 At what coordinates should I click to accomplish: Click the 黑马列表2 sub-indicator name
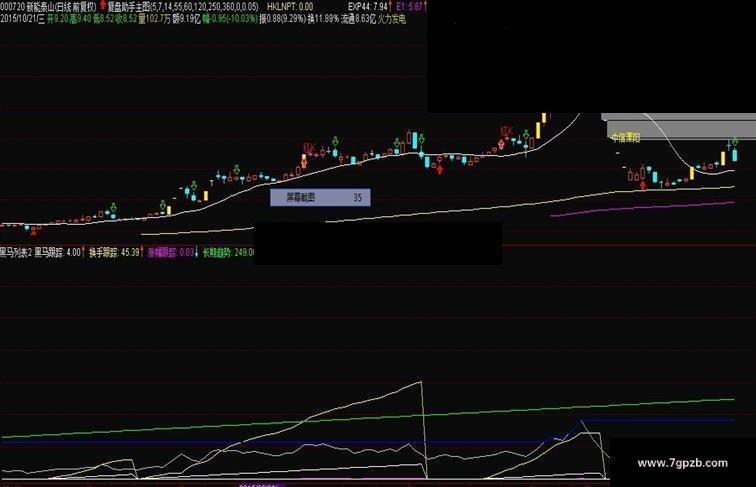point(16,253)
